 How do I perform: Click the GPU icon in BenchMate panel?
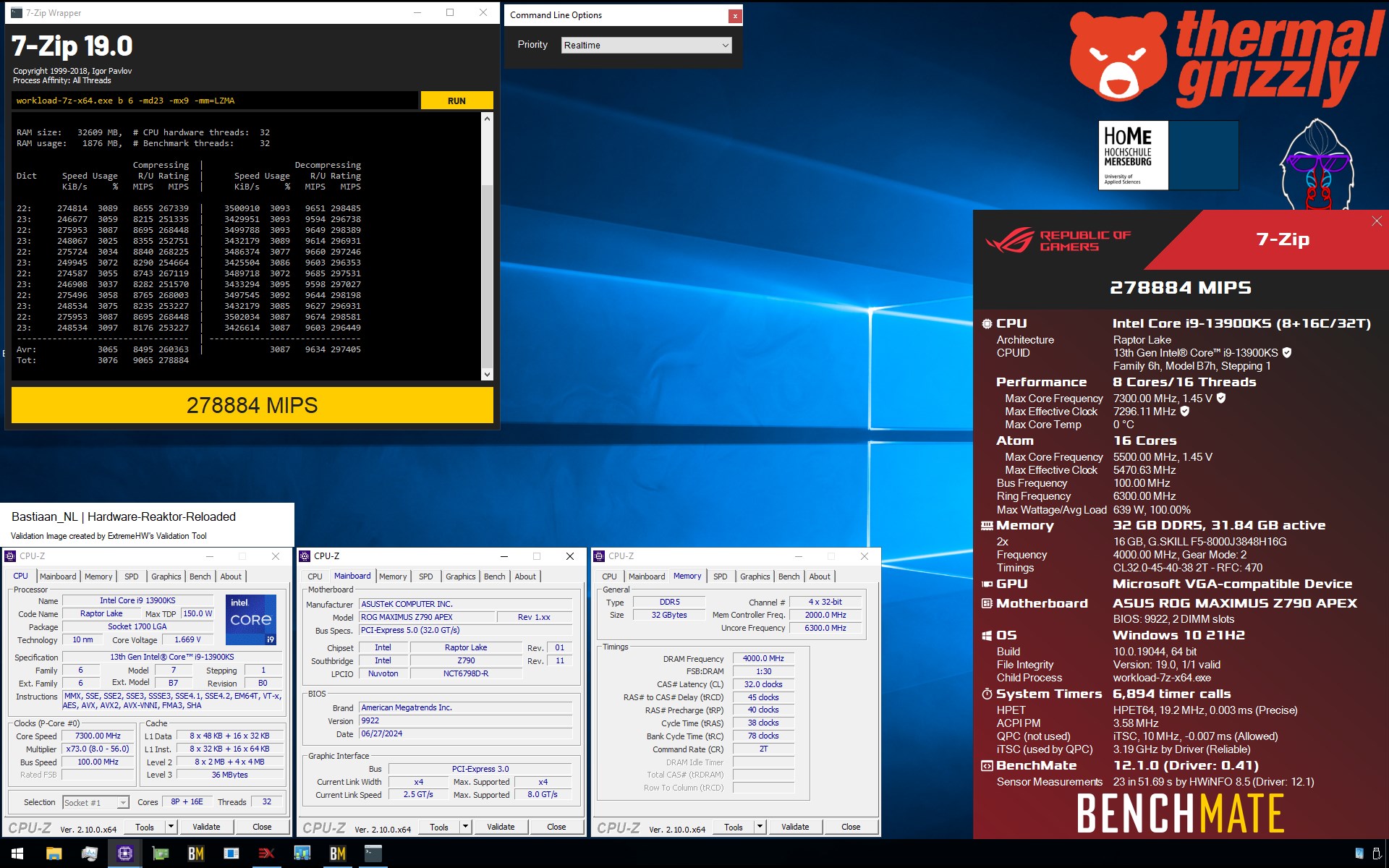(x=987, y=584)
